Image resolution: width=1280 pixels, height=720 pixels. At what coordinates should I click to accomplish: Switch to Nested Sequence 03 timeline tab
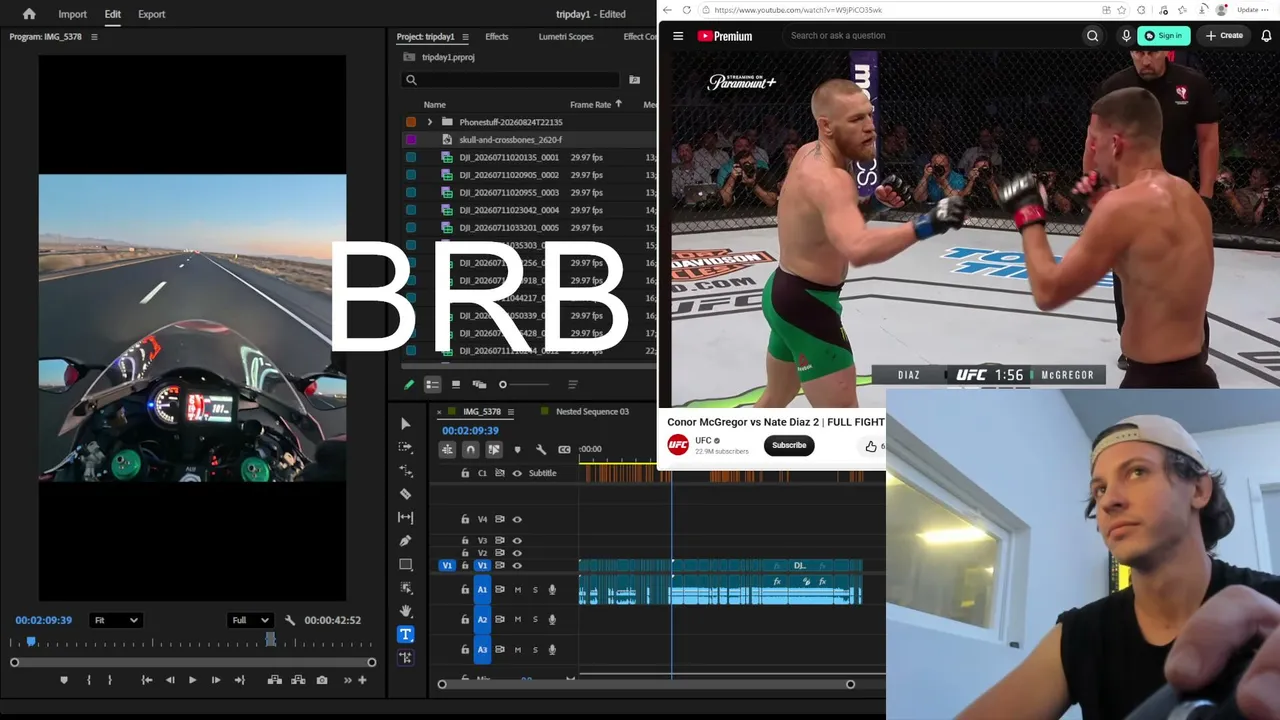(592, 411)
